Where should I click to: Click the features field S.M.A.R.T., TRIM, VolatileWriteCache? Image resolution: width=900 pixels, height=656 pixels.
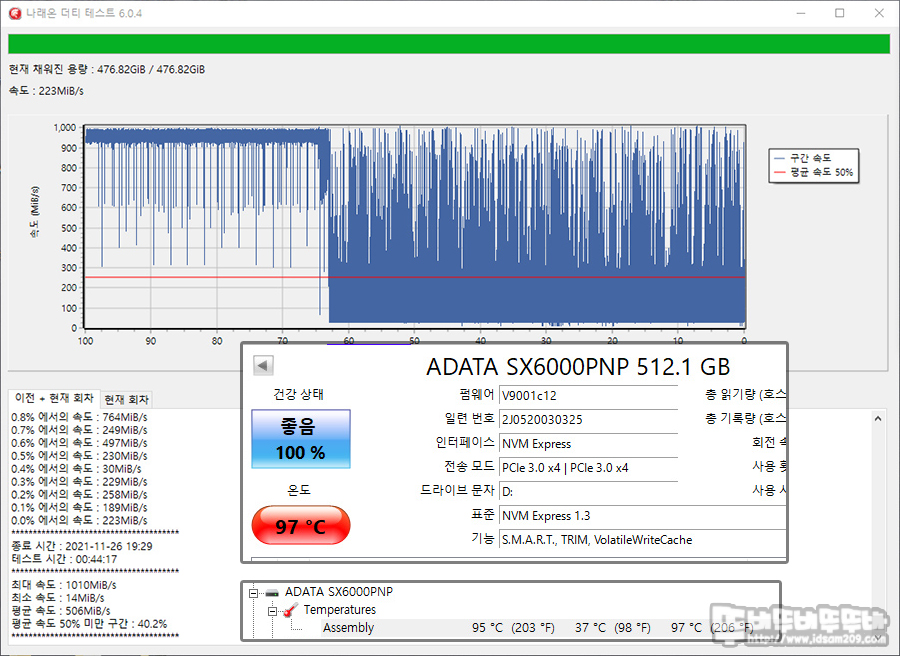tap(642, 540)
